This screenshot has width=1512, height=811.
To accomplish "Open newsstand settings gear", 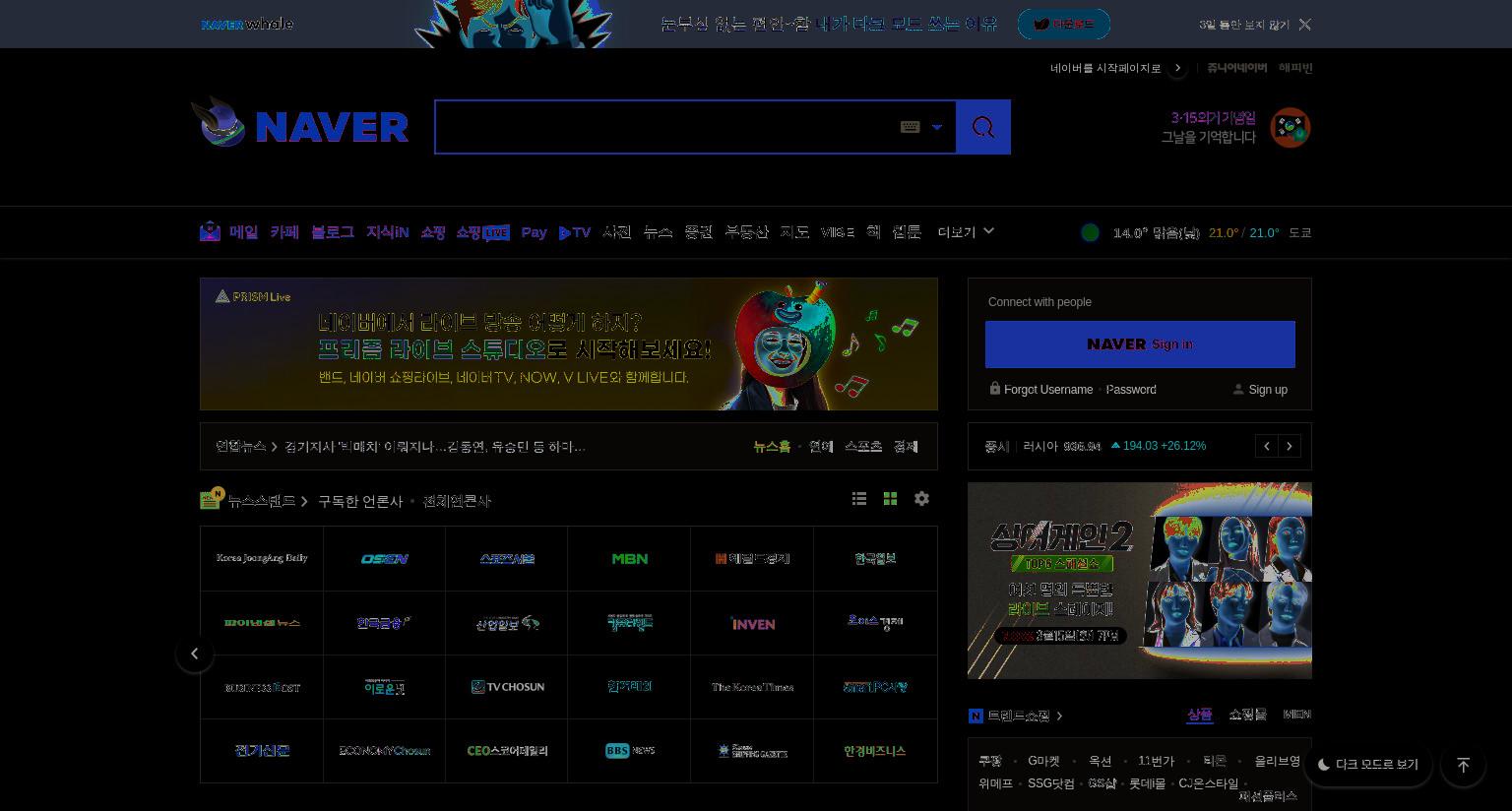I will point(921,499).
